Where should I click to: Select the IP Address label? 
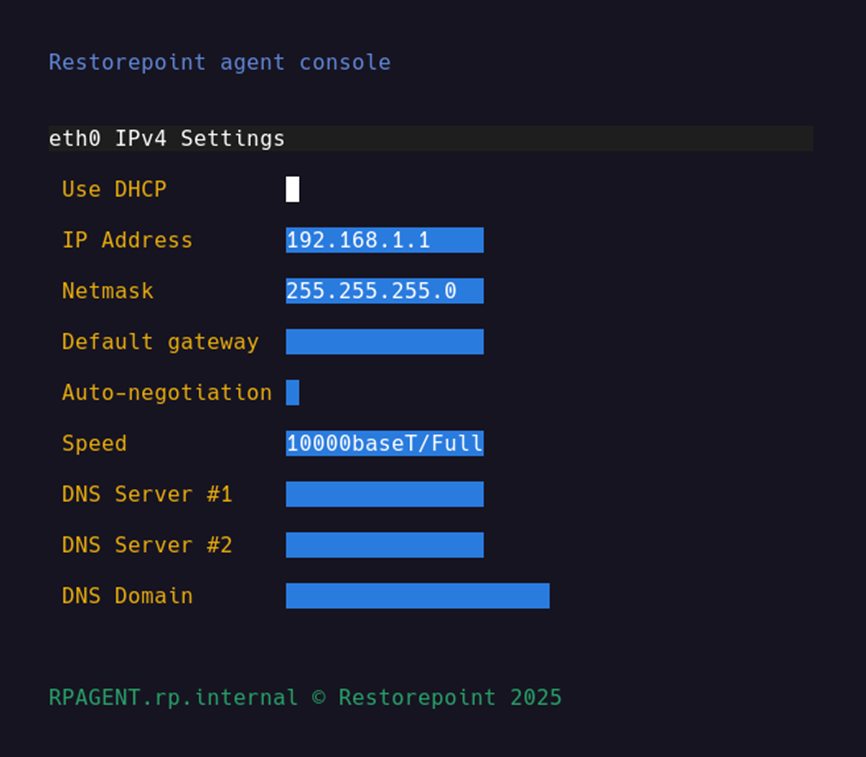point(127,240)
